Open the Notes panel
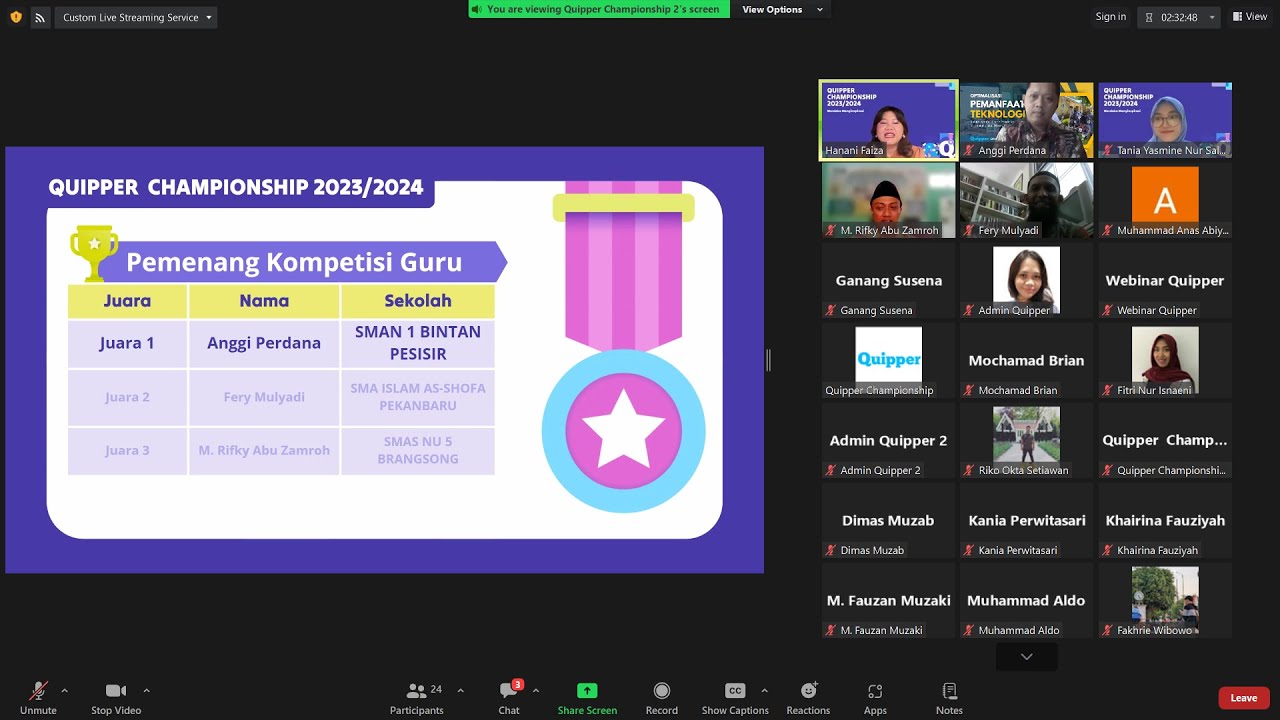The height and width of the screenshot is (720, 1280). pyautogui.click(x=949, y=697)
